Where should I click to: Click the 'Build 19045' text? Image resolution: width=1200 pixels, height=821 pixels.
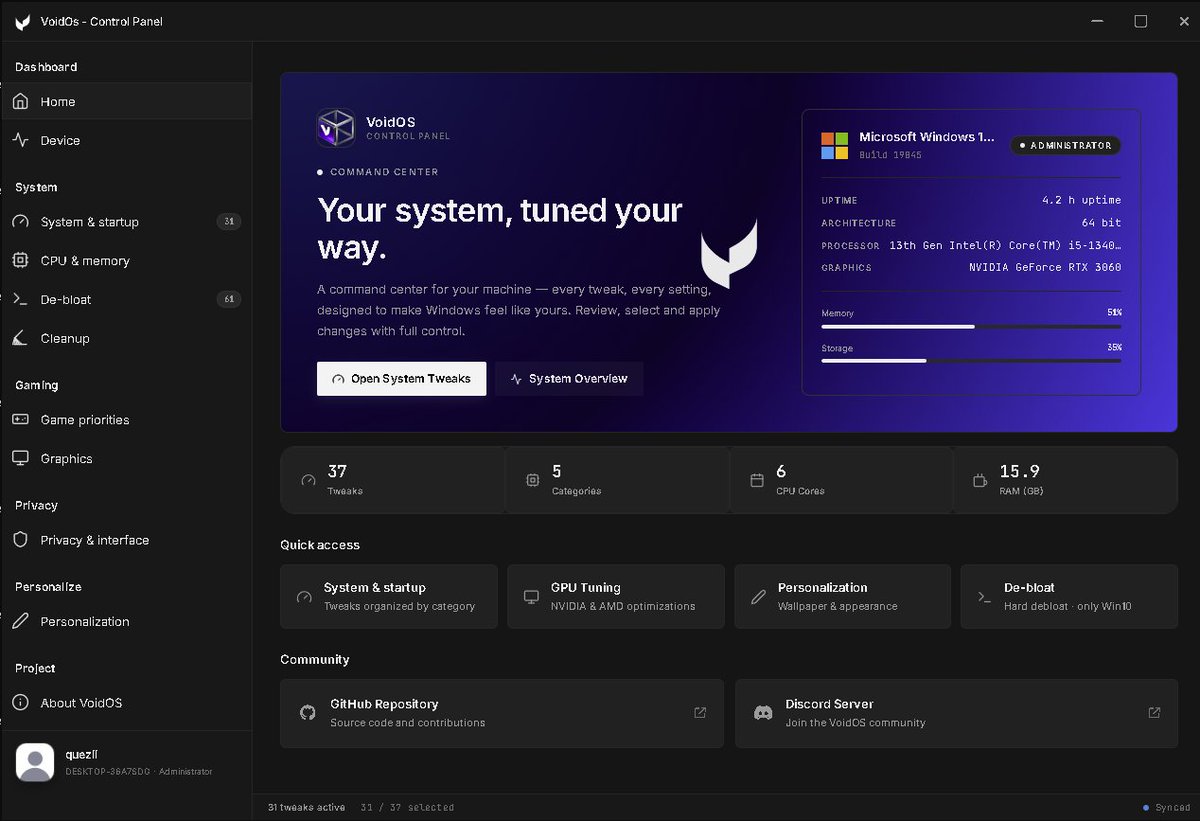[x=890, y=155]
